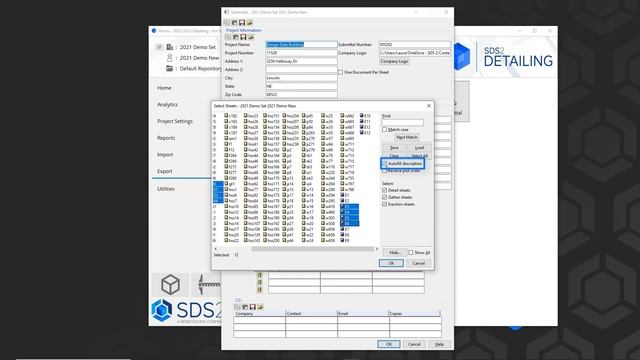Screen dimensions: 640x360
Task: Click the City field containing Lincoln
Action: [x=301, y=78]
